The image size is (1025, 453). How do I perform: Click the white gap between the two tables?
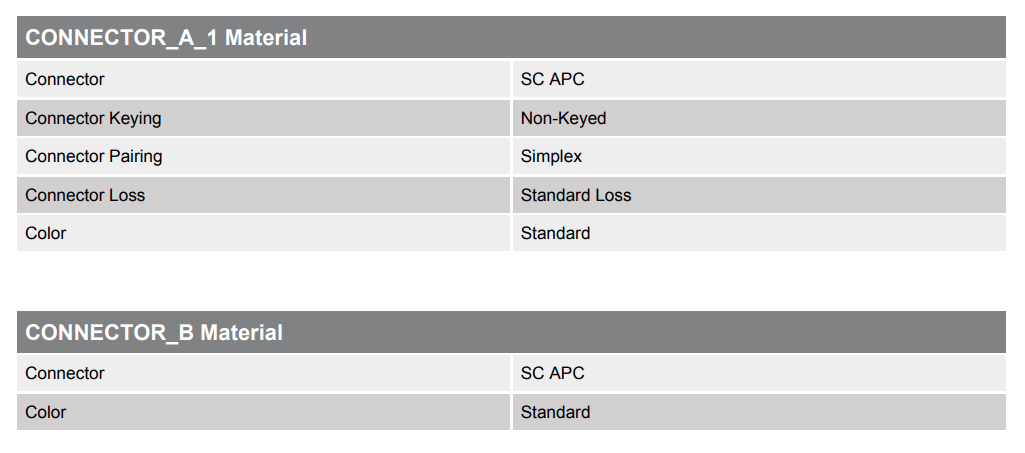pyautogui.click(x=512, y=281)
